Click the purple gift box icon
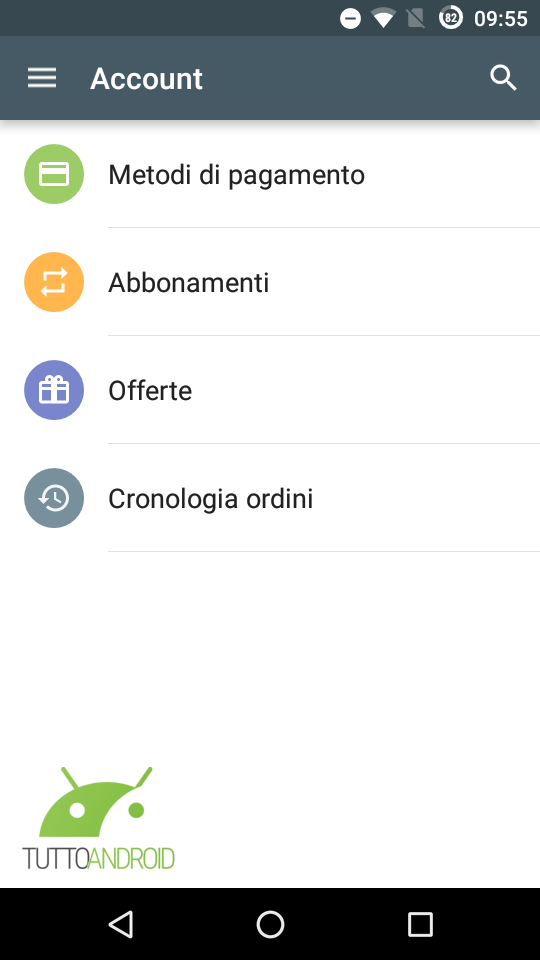540x960 pixels. (x=54, y=390)
